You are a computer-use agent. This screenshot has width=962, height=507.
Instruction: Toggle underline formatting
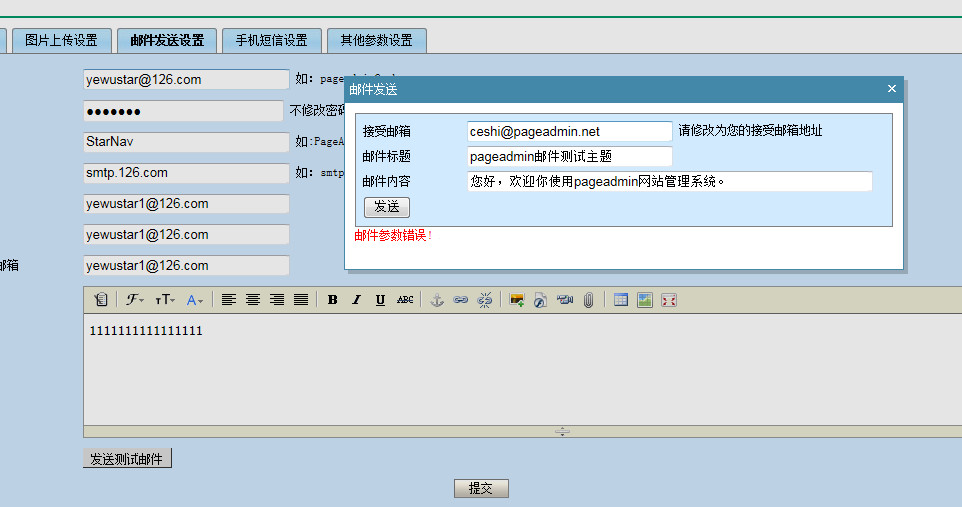pyautogui.click(x=380, y=300)
